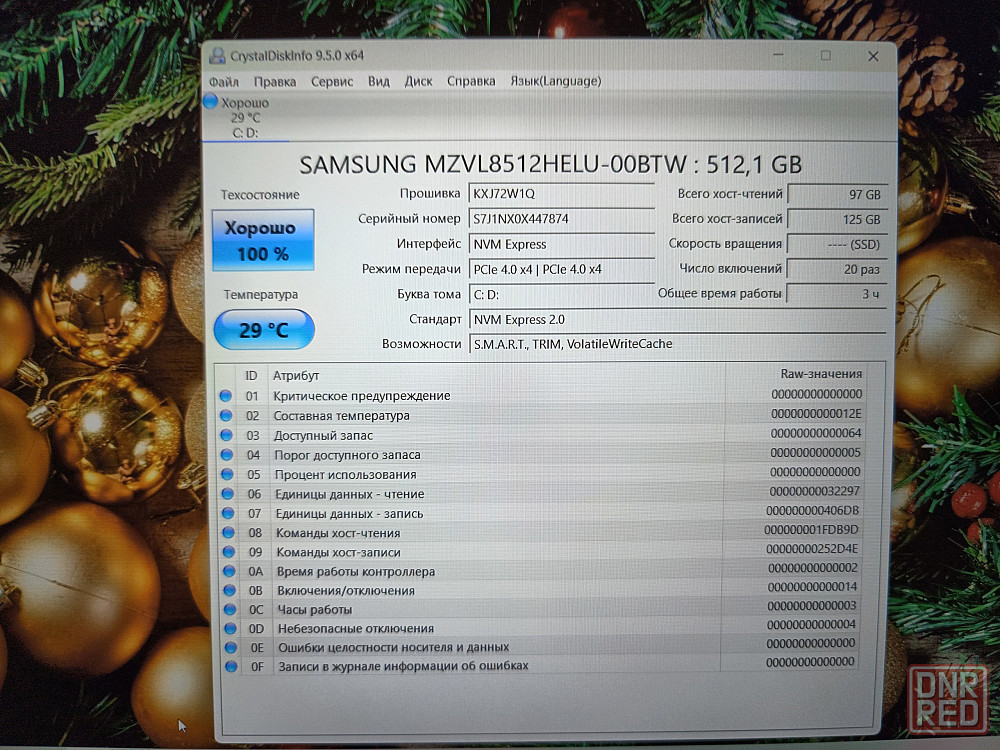Click raw value 0000000000012E
1000x750 pixels.
(816, 413)
